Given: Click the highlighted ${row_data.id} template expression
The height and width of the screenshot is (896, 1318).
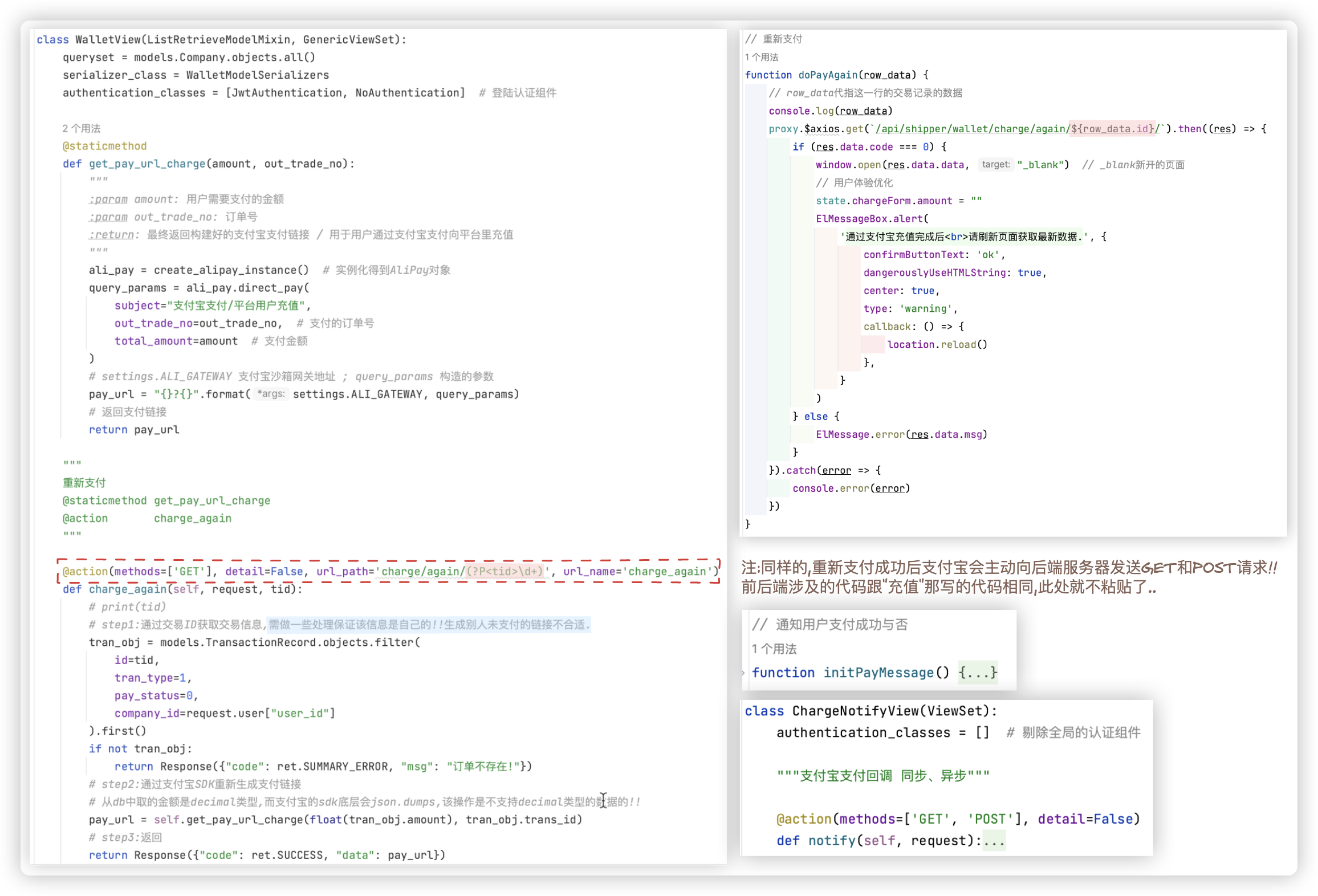Looking at the screenshot, I should tap(1112, 129).
